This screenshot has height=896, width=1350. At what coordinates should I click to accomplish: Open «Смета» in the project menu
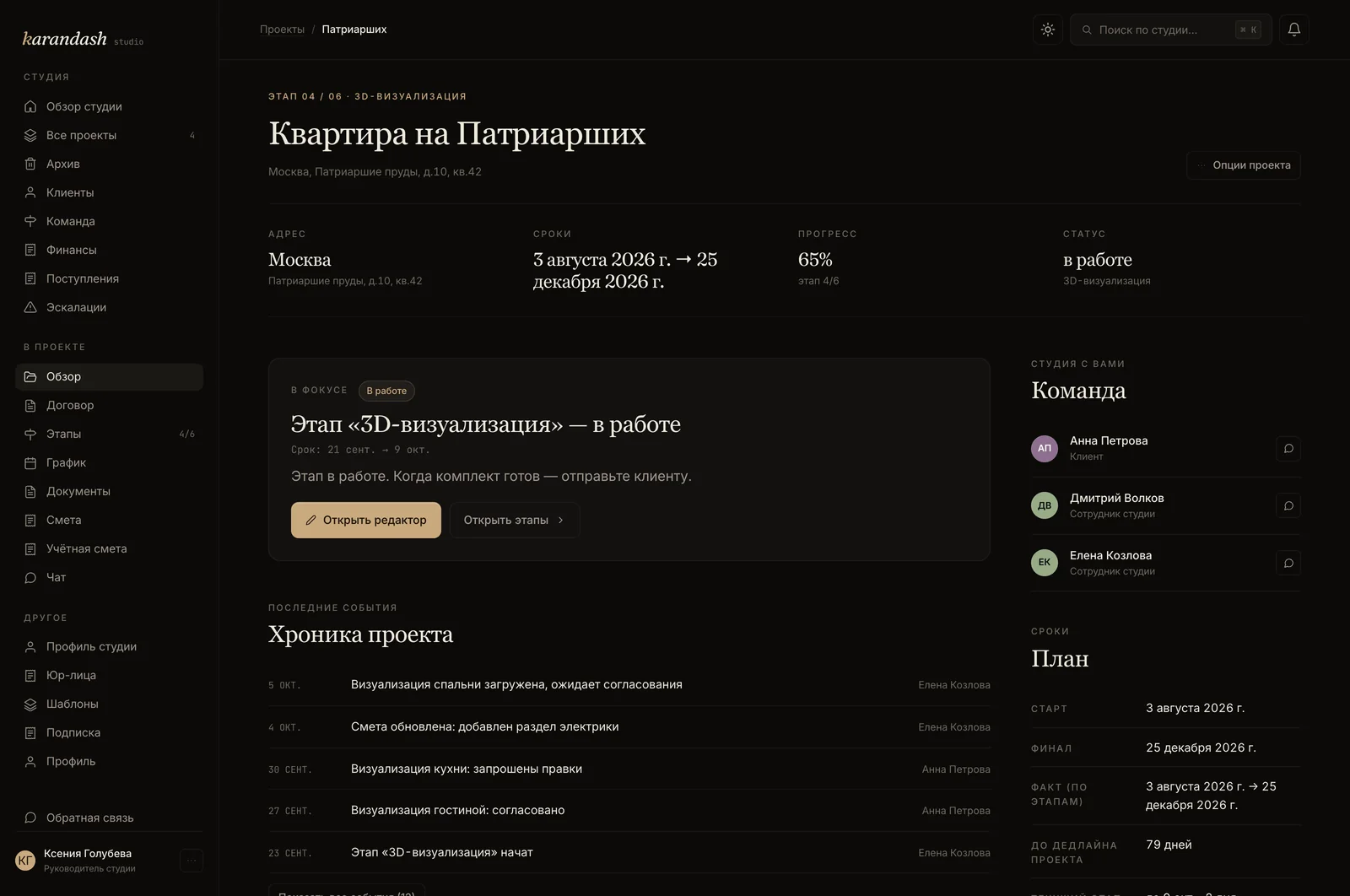pos(109,520)
